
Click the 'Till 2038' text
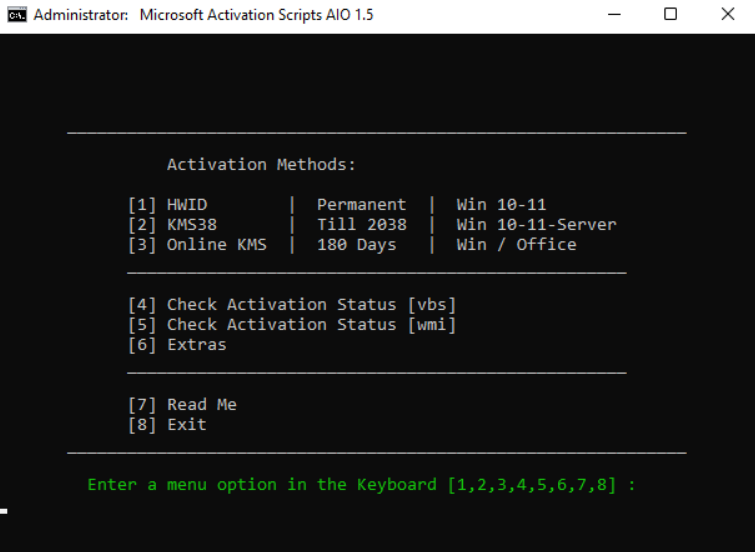click(x=362, y=225)
